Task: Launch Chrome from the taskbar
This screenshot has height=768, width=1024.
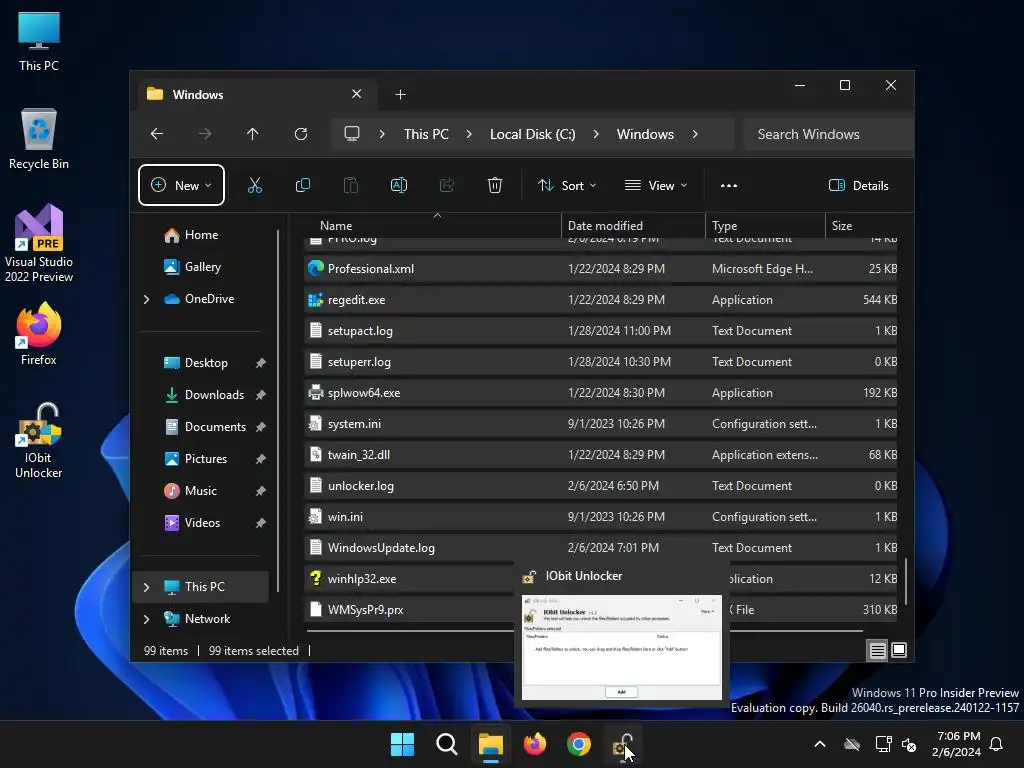Action: (x=579, y=744)
